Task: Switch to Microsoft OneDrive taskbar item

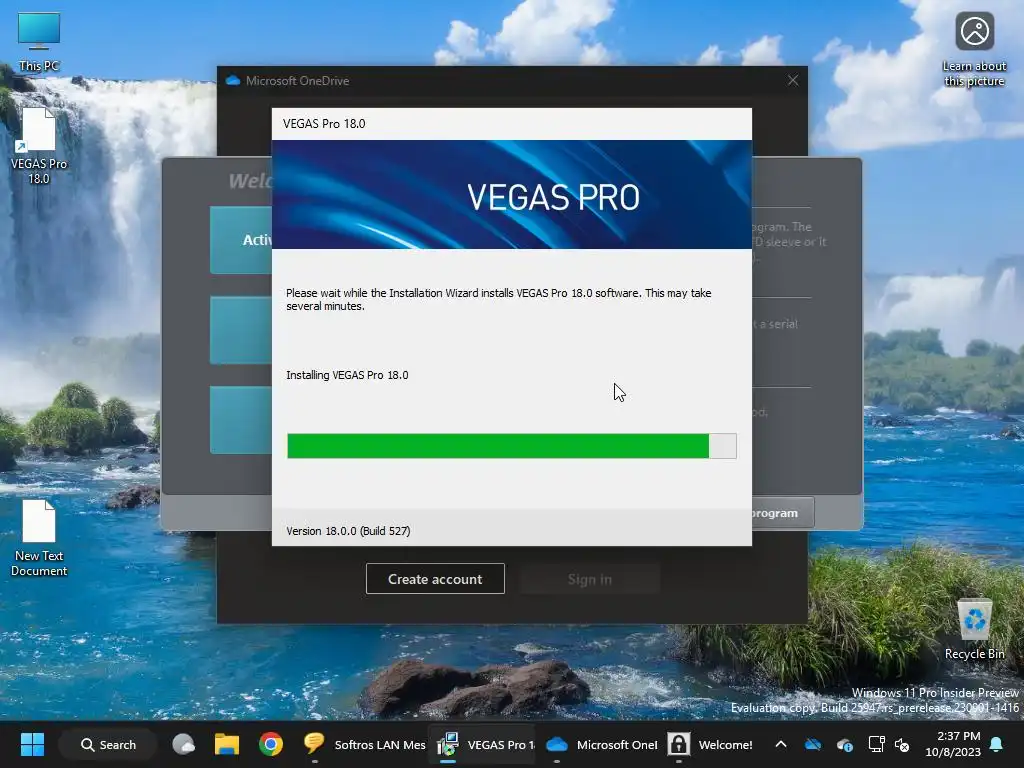Action: tap(601, 744)
